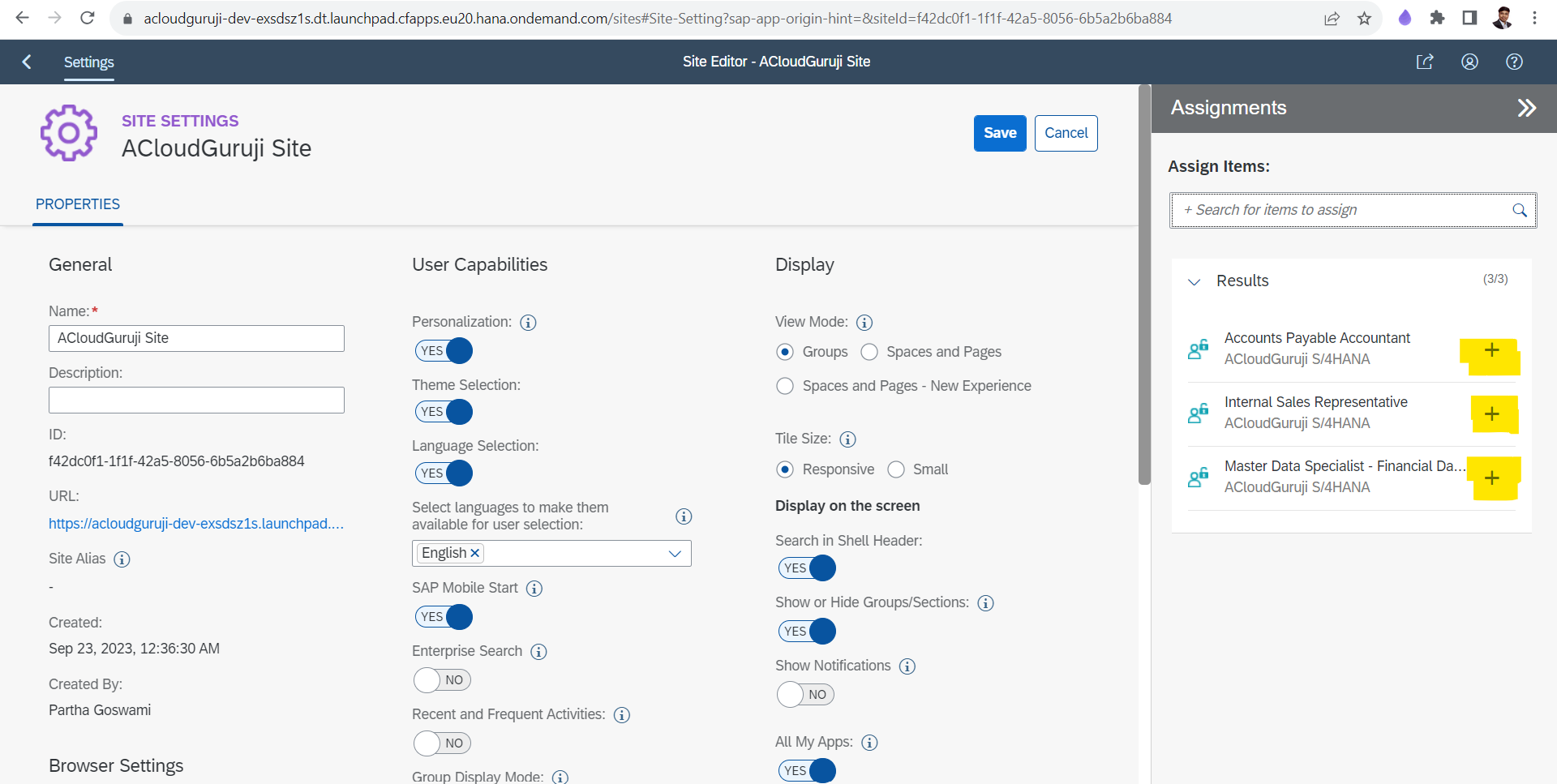Click the open site preview icon in header
Image resolution: width=1557 pixels, height=784 pixels.
(x=1425, y=62)
